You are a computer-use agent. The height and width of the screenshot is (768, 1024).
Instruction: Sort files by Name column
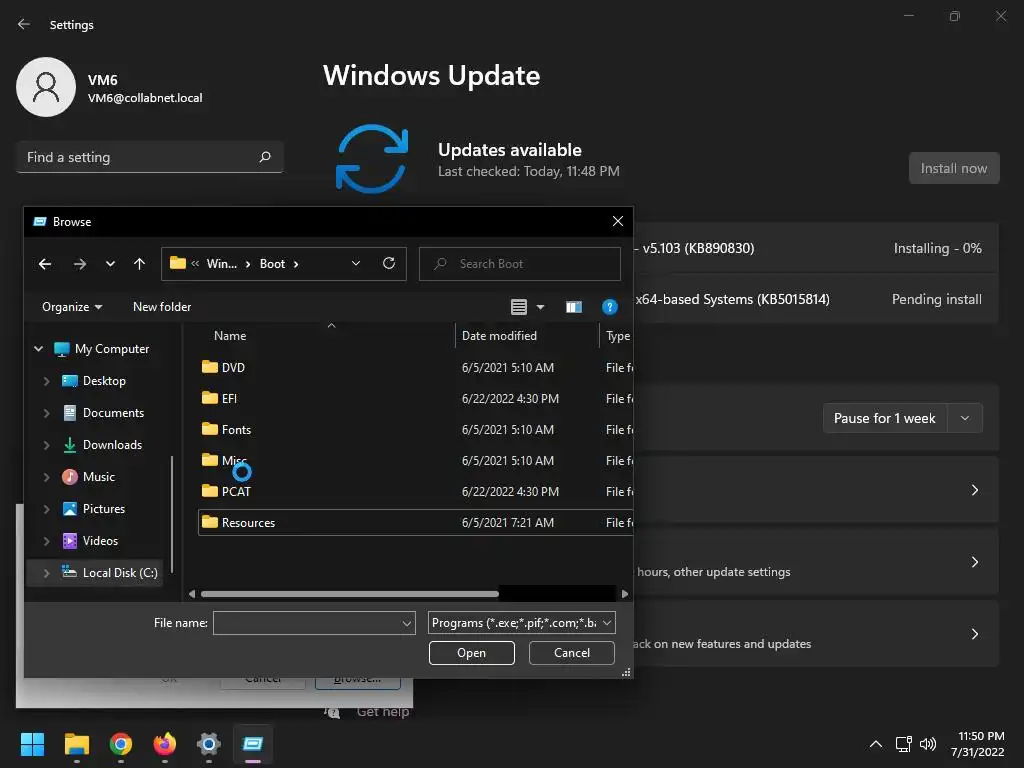click(x=230, y=336)
